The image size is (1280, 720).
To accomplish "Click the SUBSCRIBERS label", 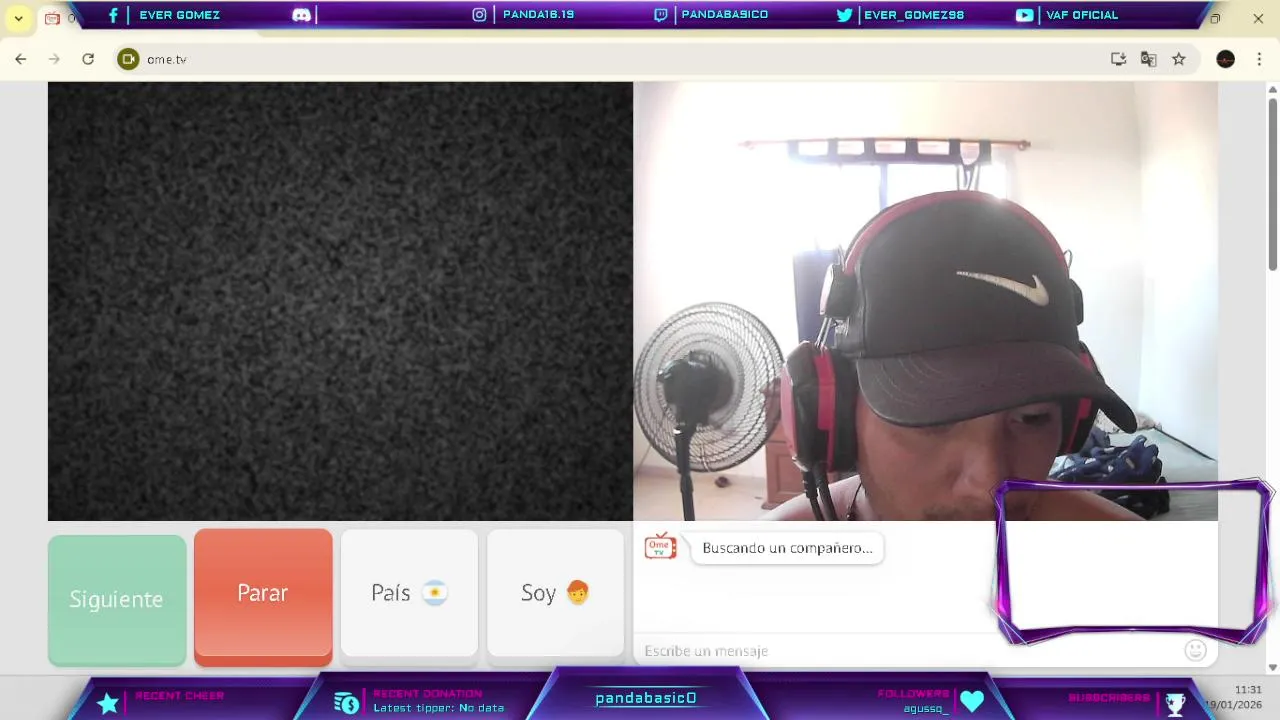I will pos(1109,697).
